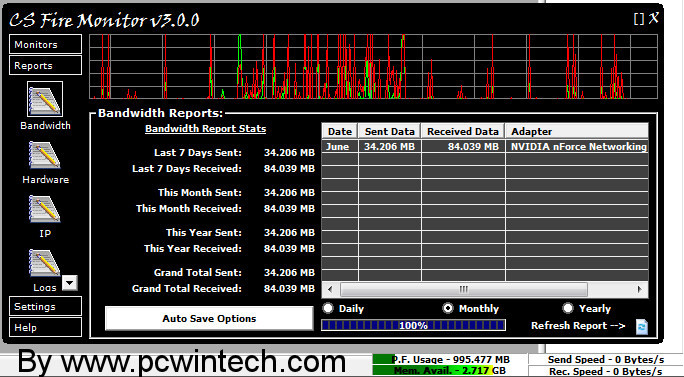684x377 pixels.
Task: Click the Grand Total Sent label
Action: point(198,273)
